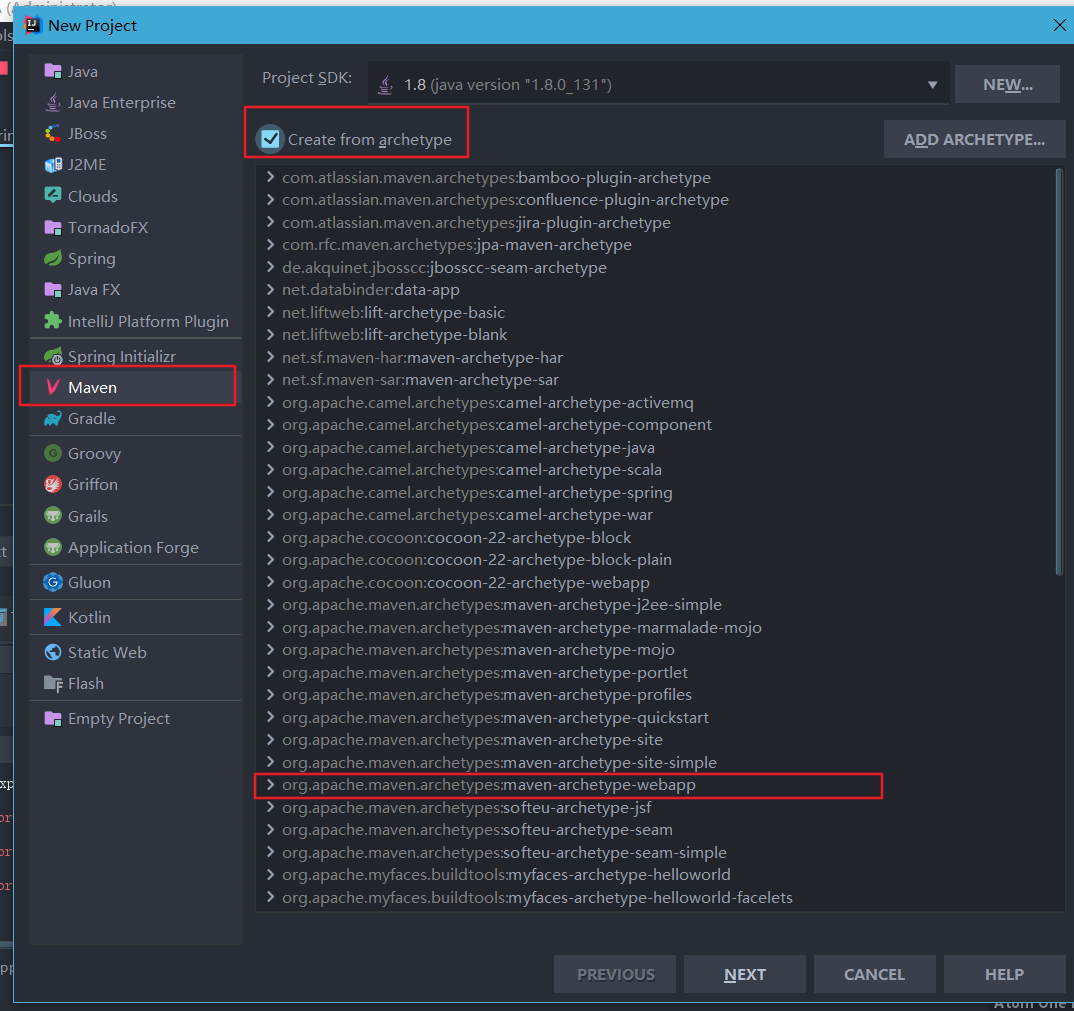The width and height of the screenshot is (1074, 1011).
Task: Click the Java Enterprise icon
Action: coord(53,102)
